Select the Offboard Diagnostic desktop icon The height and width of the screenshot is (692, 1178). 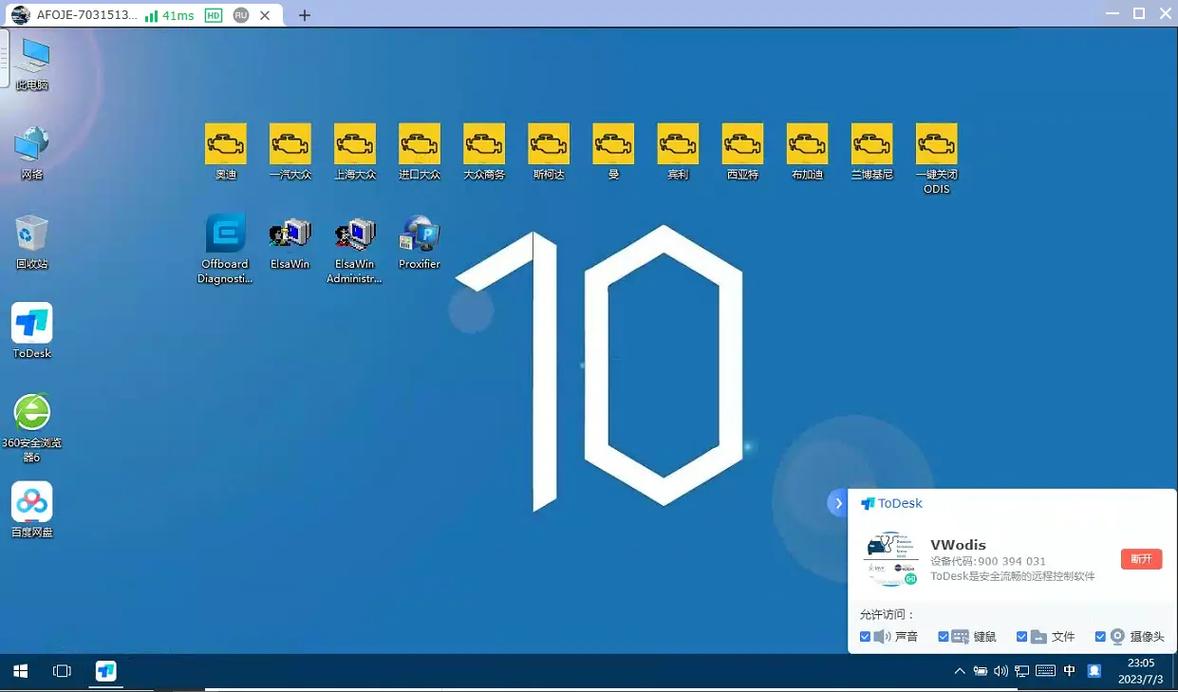click(225, 249)
